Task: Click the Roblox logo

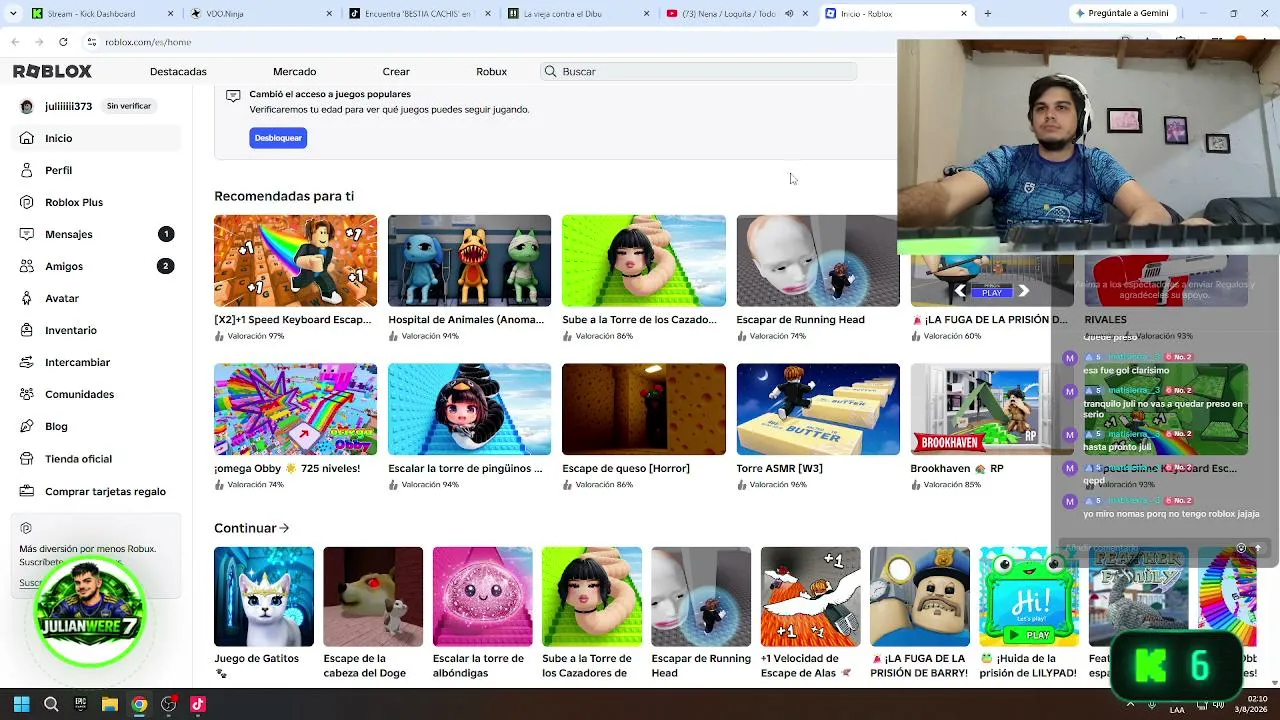Action: click(x=52, y=71)
